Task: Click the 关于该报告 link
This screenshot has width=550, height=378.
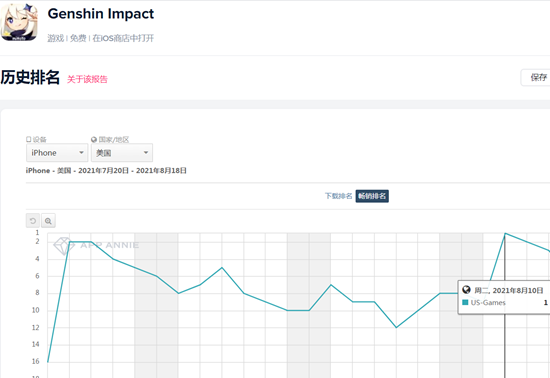Action: click(87, 79)
